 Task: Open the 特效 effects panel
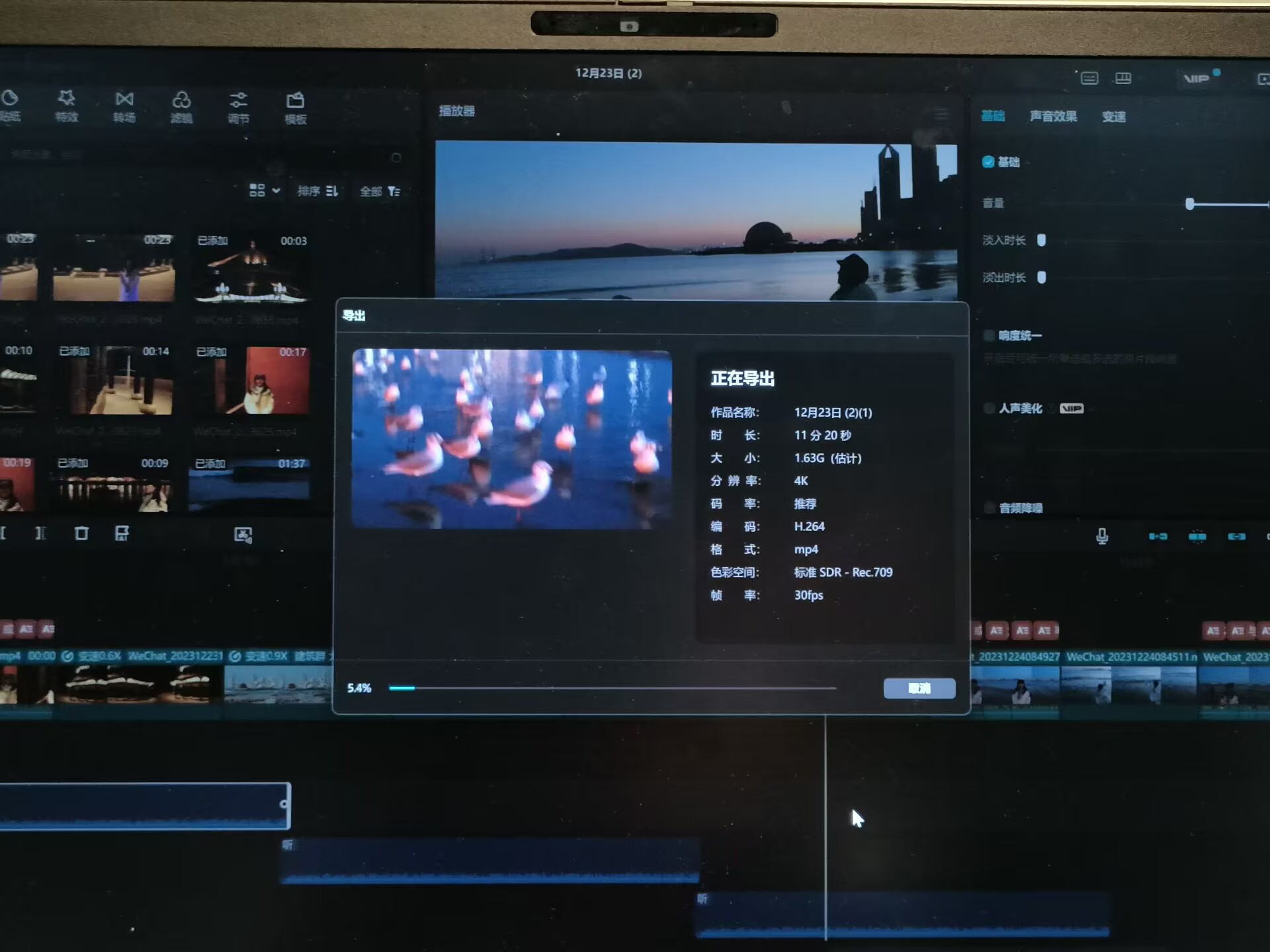(66, 106)
